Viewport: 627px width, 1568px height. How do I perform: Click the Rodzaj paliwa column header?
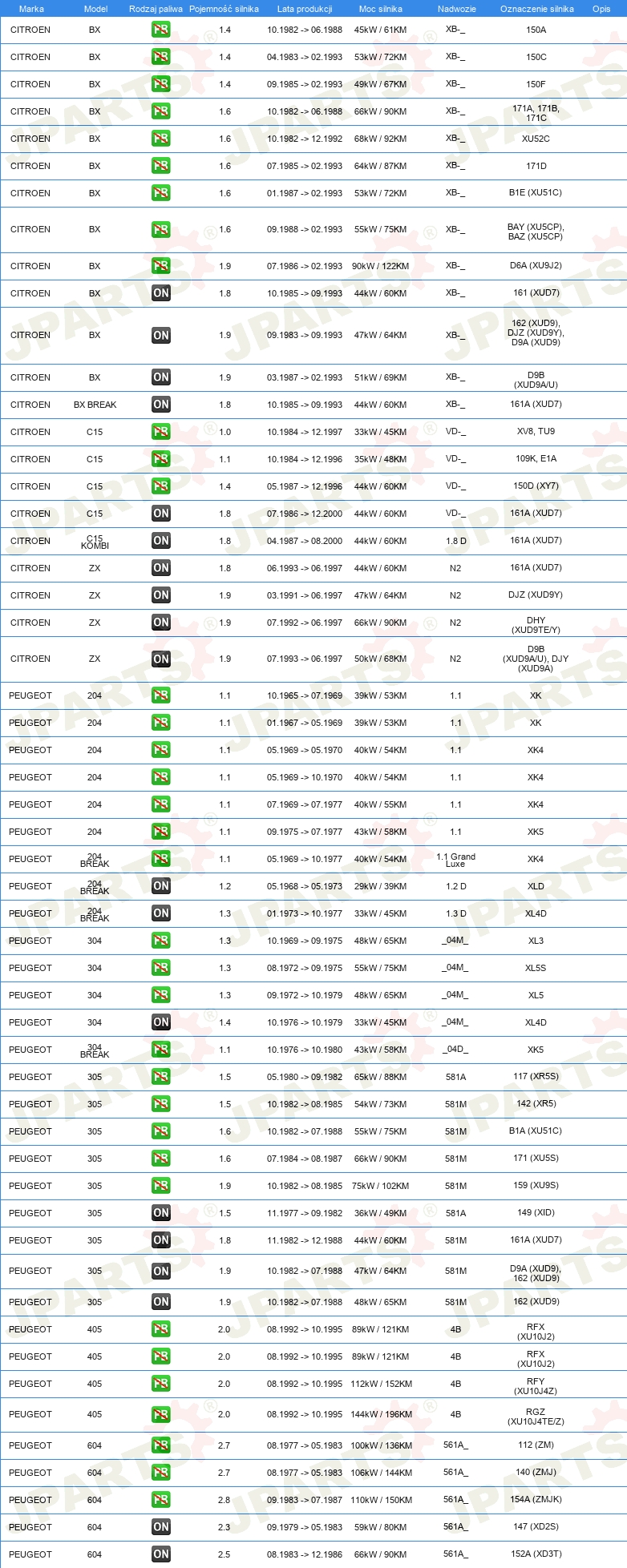(x=156, y=9)
